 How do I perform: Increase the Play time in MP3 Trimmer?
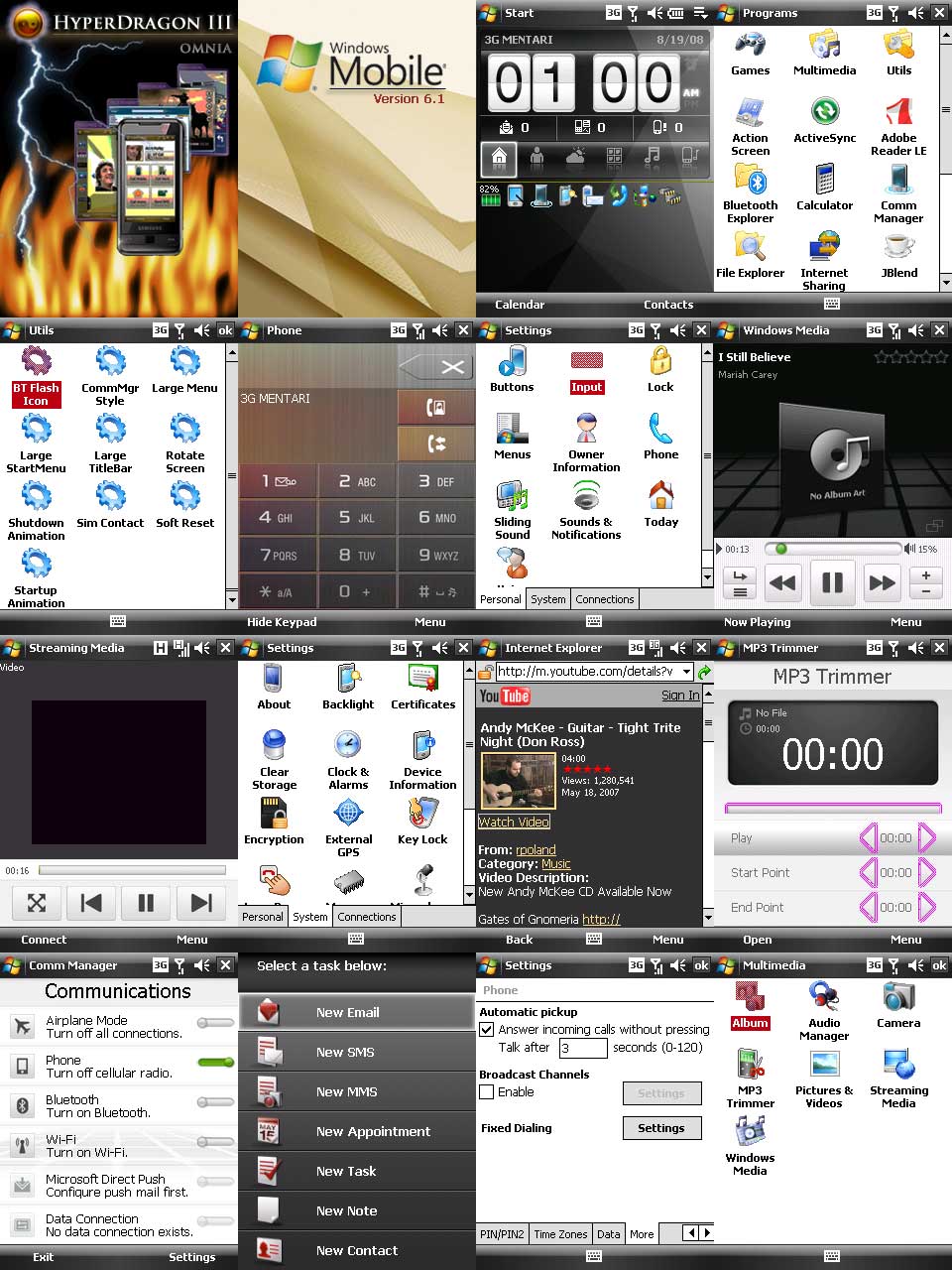927,838
